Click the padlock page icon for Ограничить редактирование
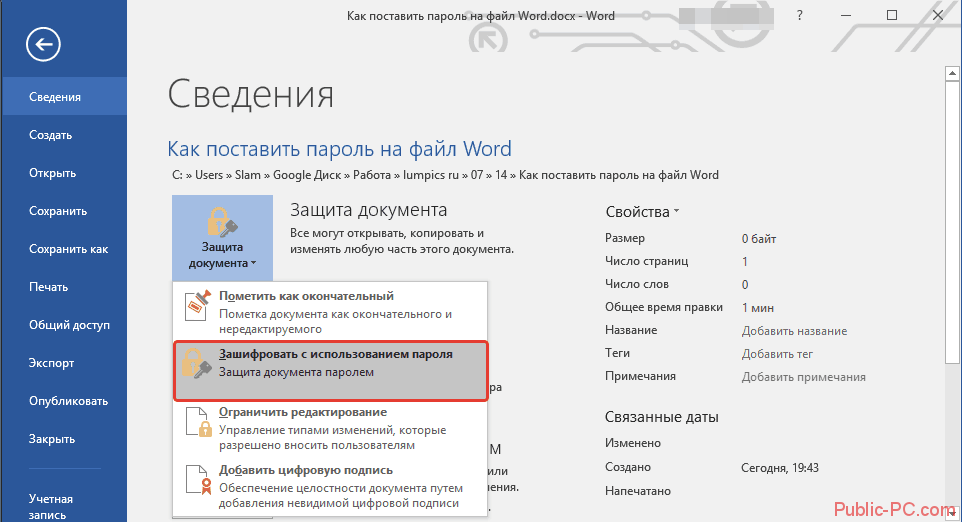The image size is (962, 522). pyautogui.click(x=198, y=422)
